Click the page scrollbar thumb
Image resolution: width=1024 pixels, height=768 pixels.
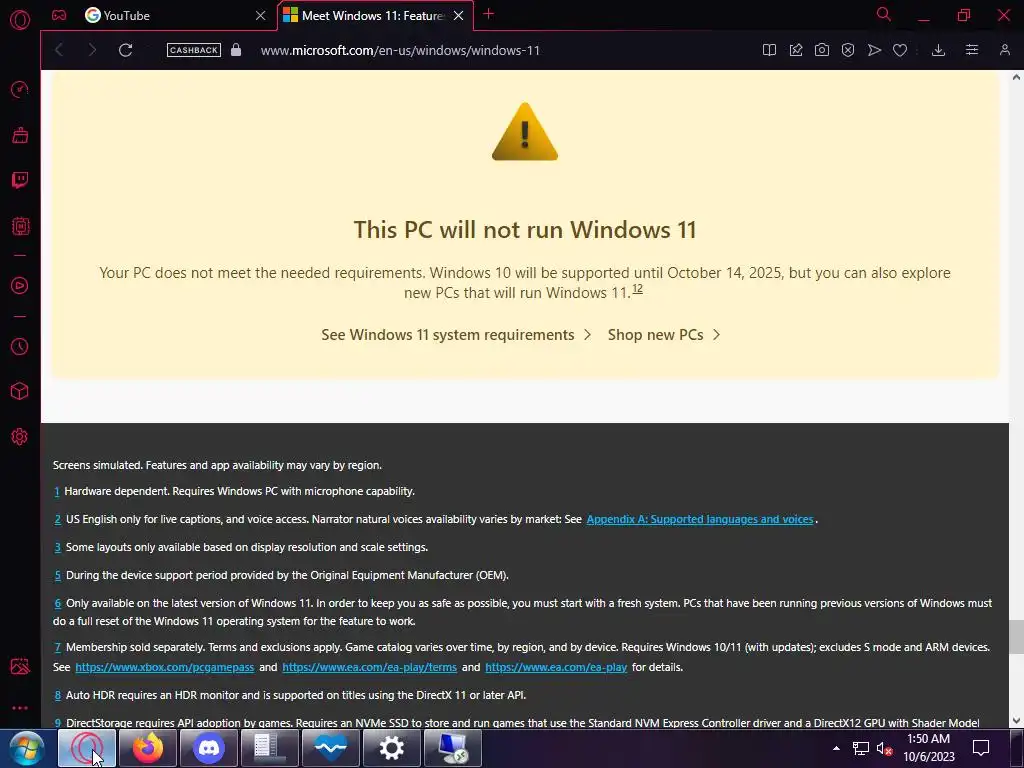pos(1016,637)
